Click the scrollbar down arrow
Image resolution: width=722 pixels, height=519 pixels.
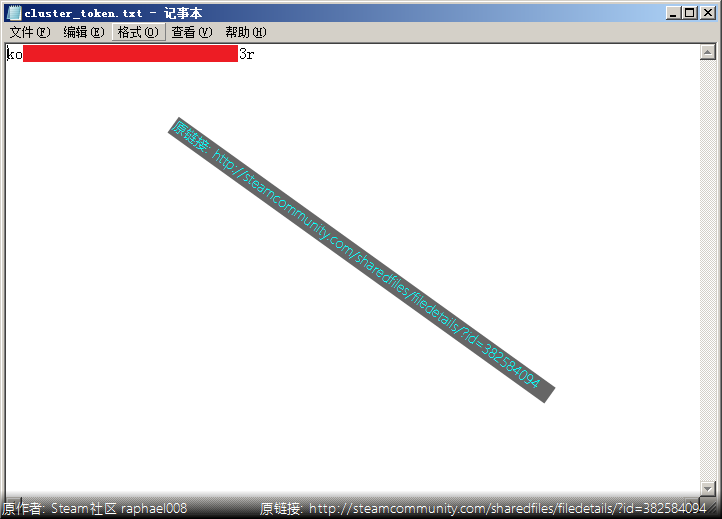[707, 488]
